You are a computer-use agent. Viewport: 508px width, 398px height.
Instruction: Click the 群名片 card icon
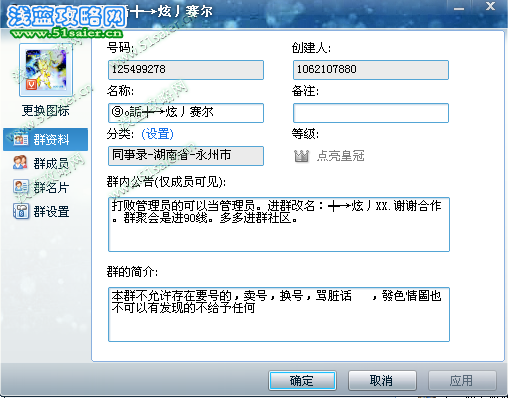tap(21, 187)
